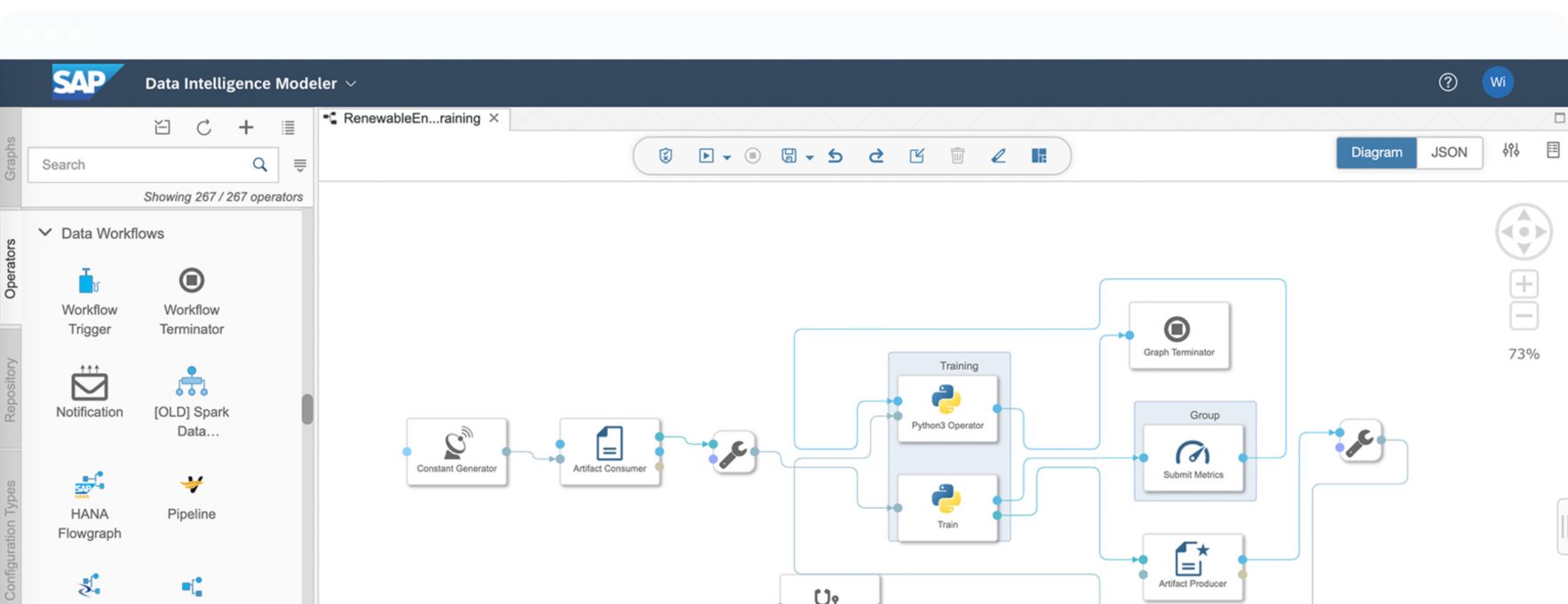Select wrench node after Artifact Consumer
Viewport: 1568px width, 604px height.
tap(733, 452)
